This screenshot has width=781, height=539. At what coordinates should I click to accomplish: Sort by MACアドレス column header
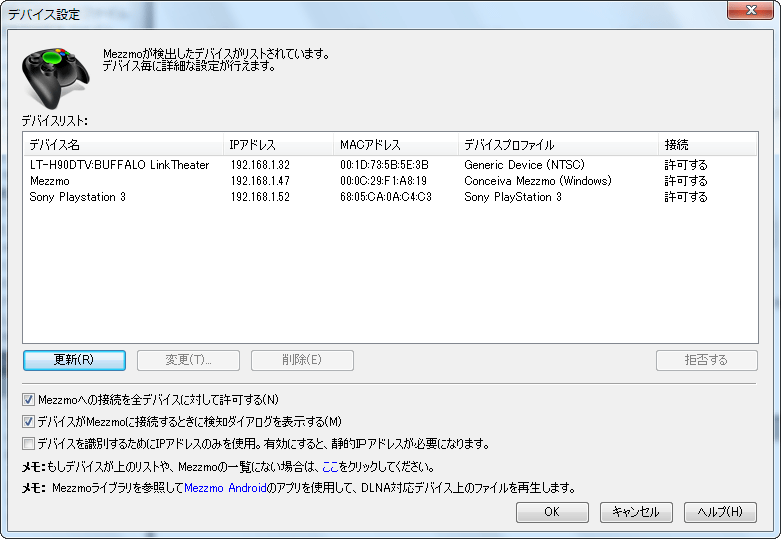[396, 145]
